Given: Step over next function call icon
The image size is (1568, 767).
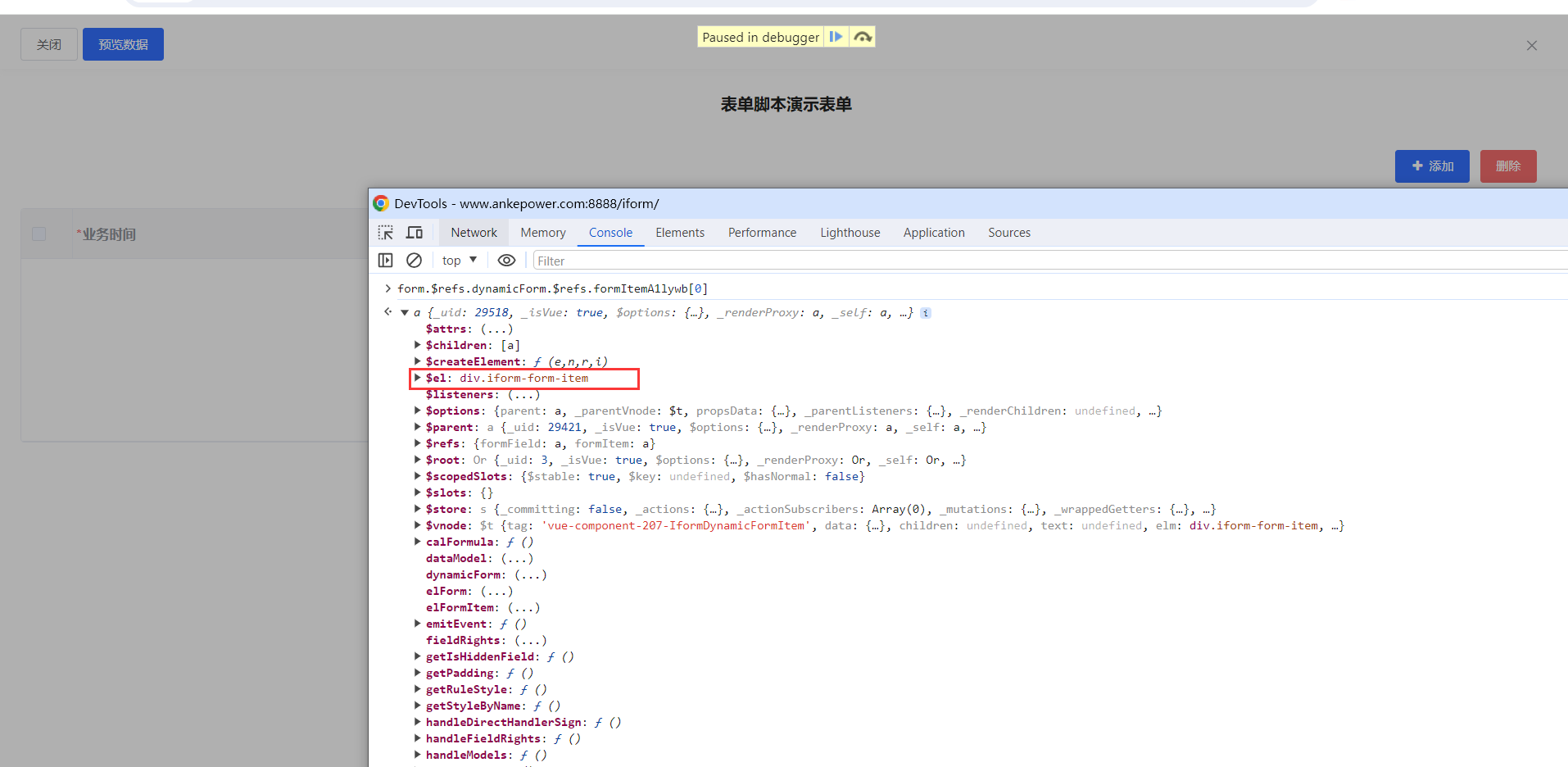Looking at the screenshot, I should pos(862,37).
